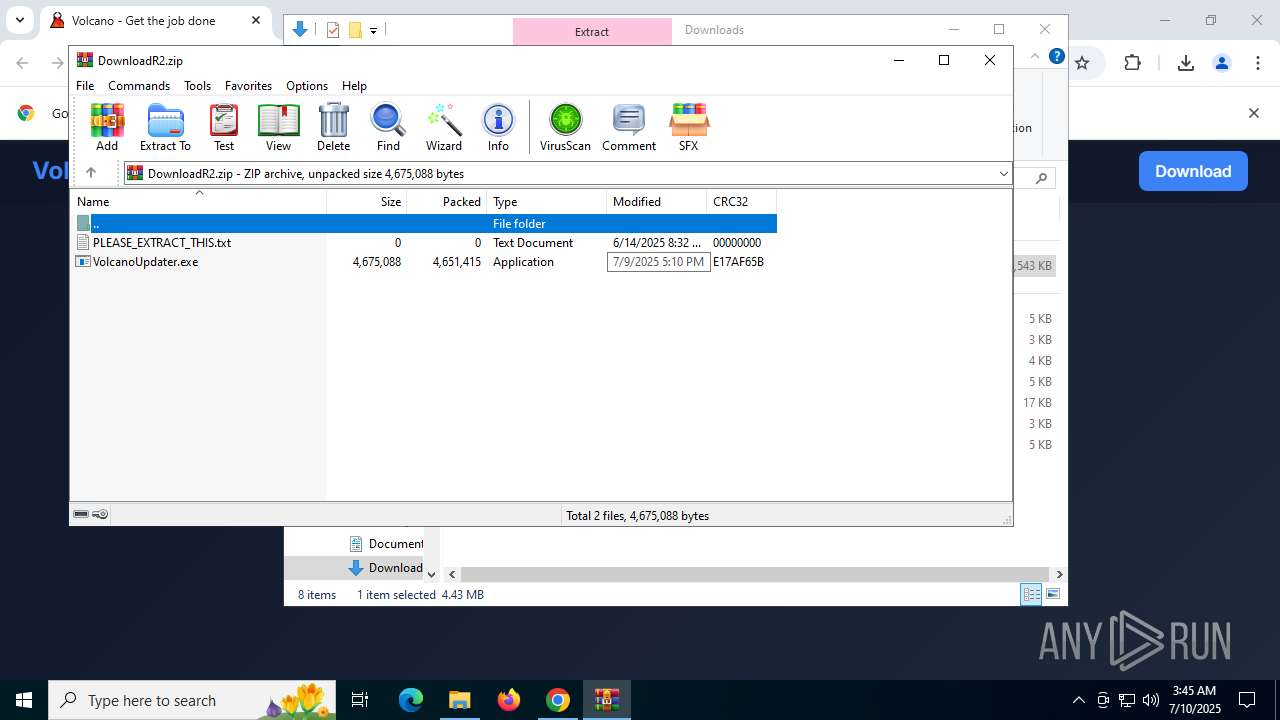The height and width of the screenshot is (720, 1280).
Task: Open the taskbar clock and date
Action: click(x=1194, y=700)
